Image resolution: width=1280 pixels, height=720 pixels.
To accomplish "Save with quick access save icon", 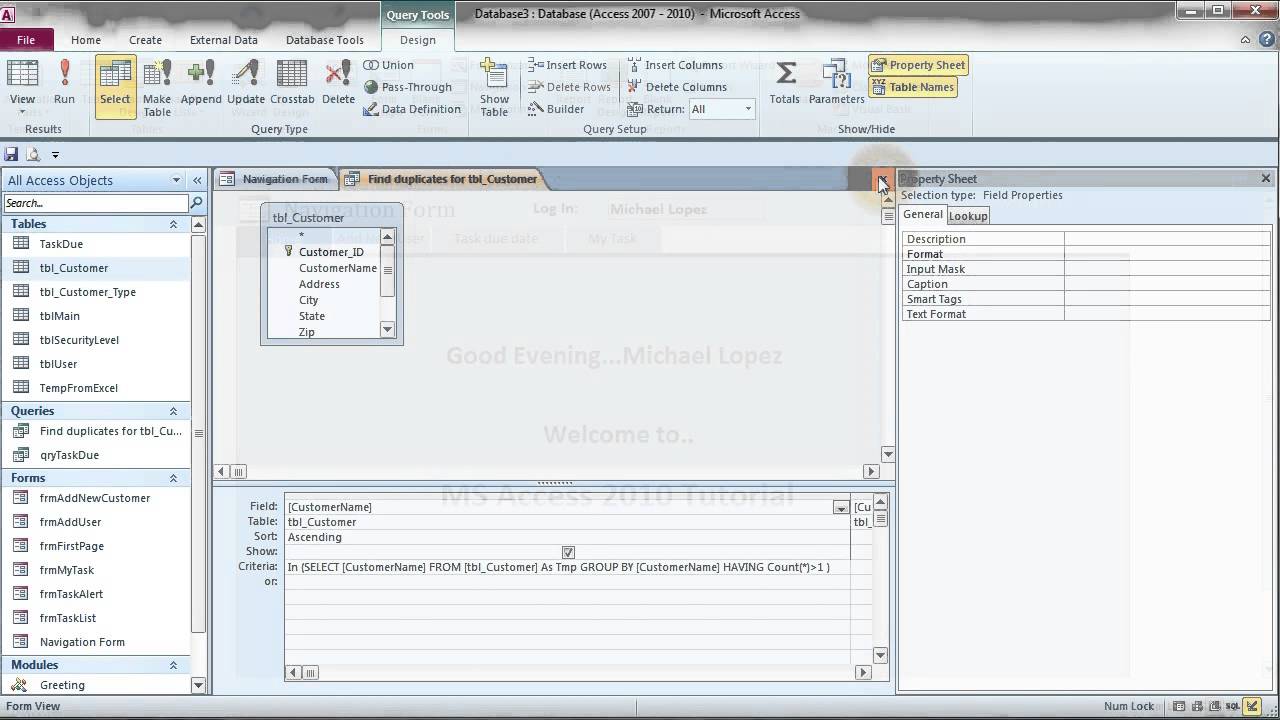I will point(12,154).
